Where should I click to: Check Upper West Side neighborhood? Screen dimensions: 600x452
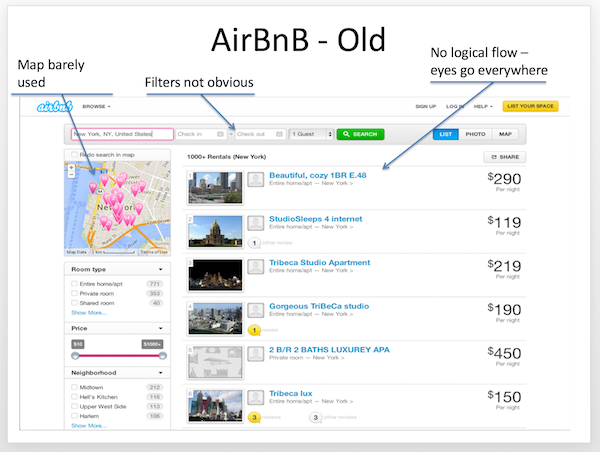point(74,406)
